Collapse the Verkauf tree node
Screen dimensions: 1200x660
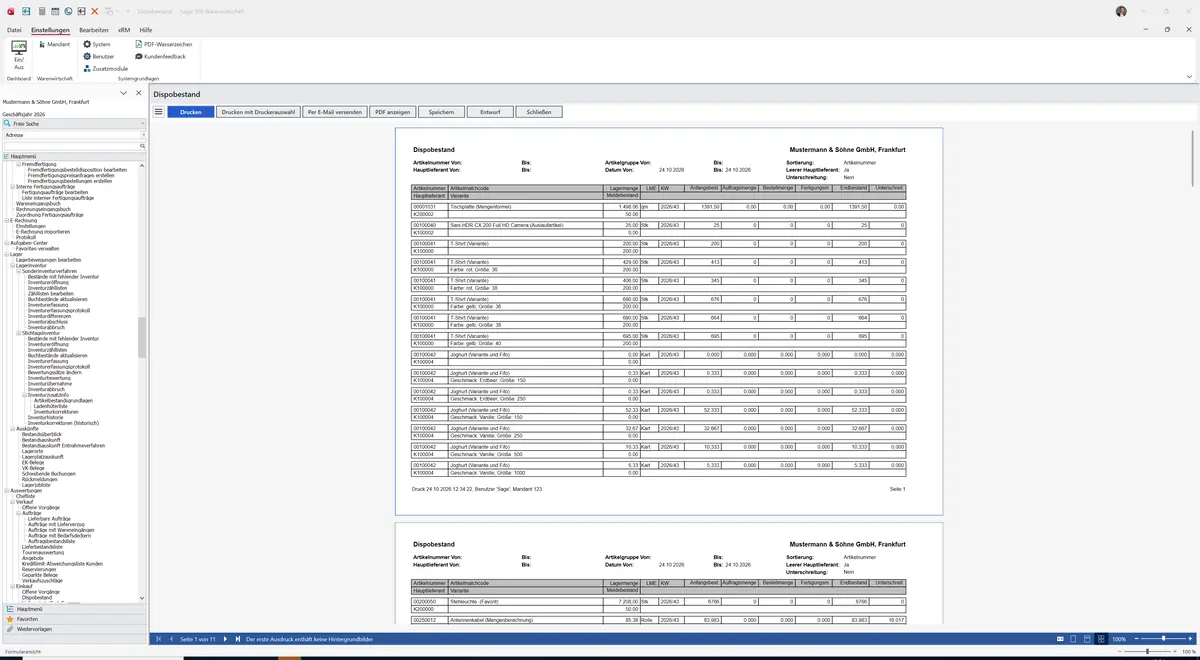(13, 502)
